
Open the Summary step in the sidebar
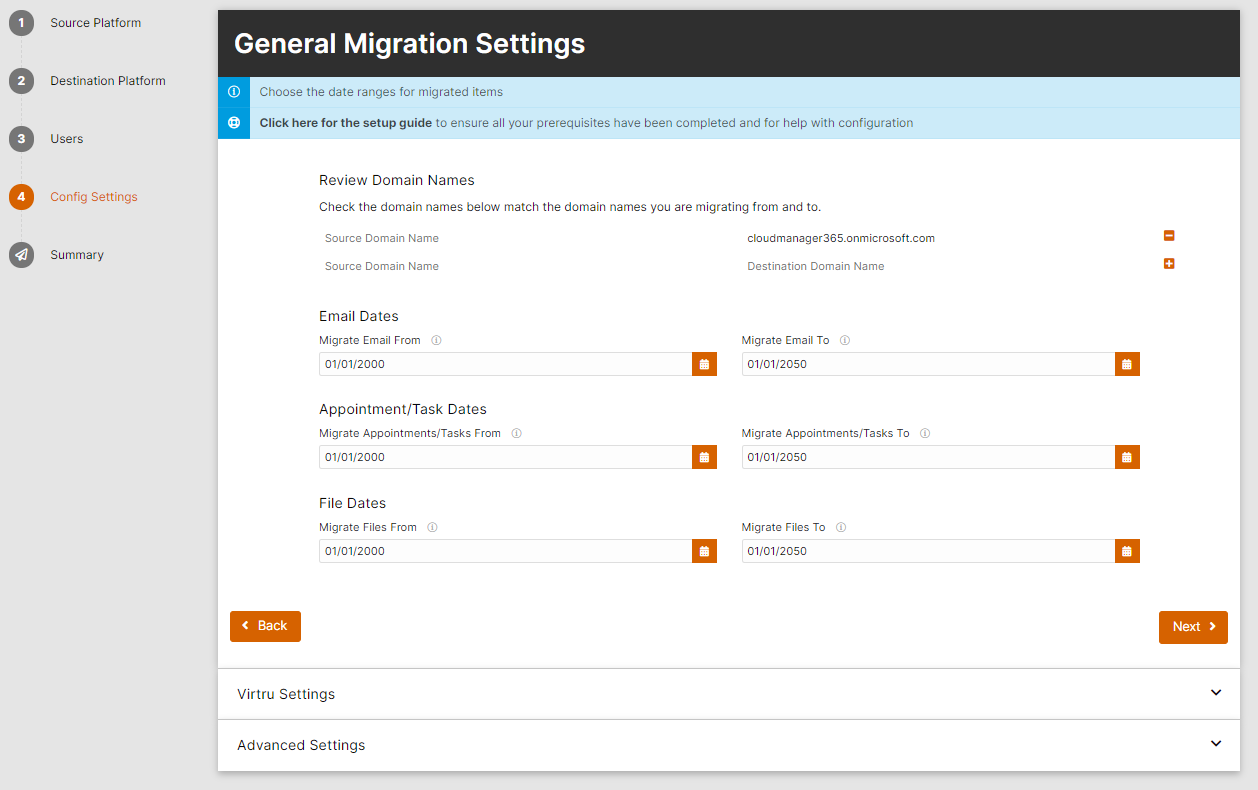point(77,255)
